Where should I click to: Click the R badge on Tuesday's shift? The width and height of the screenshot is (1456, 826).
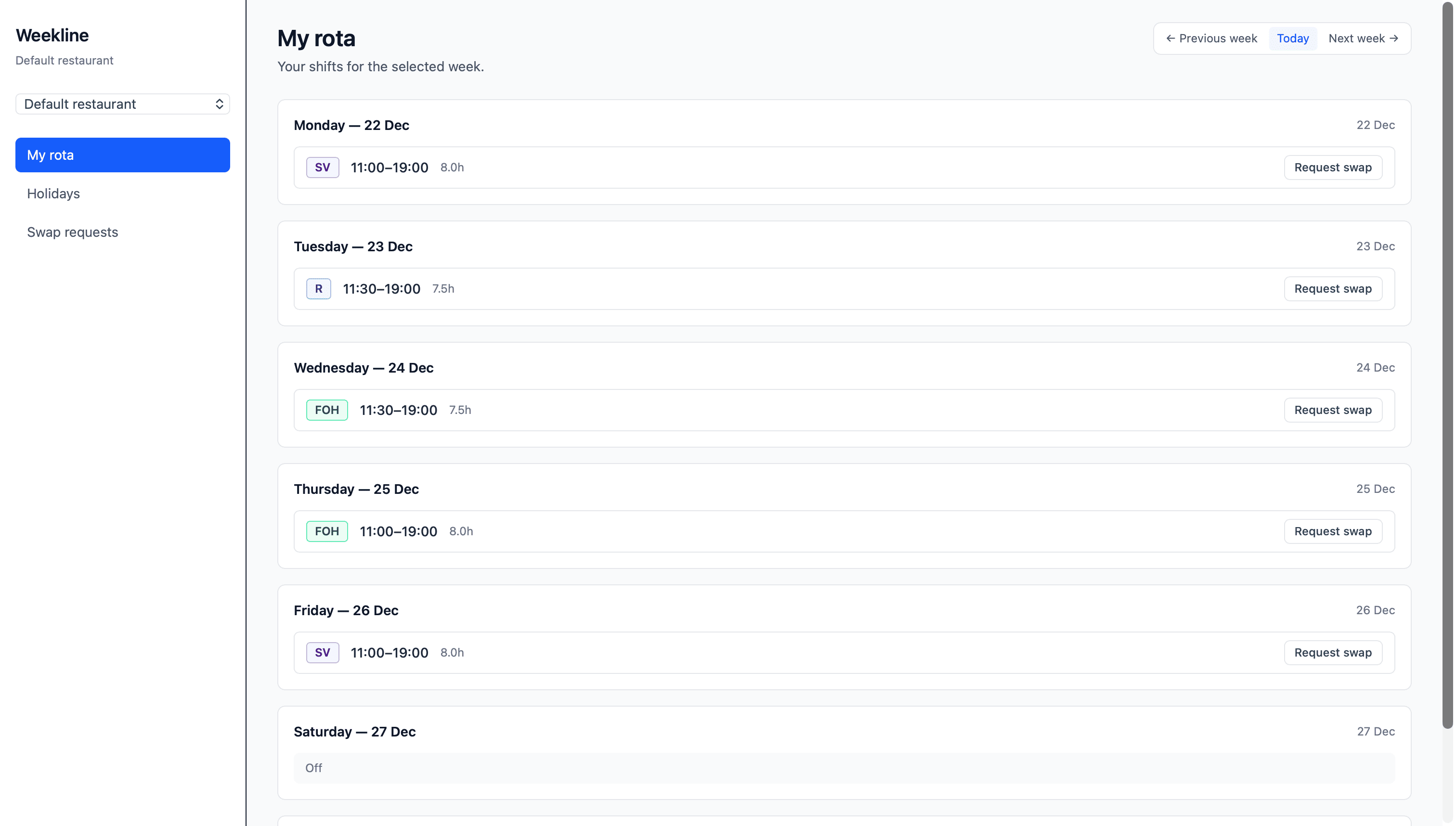click(x=319, y=288)
